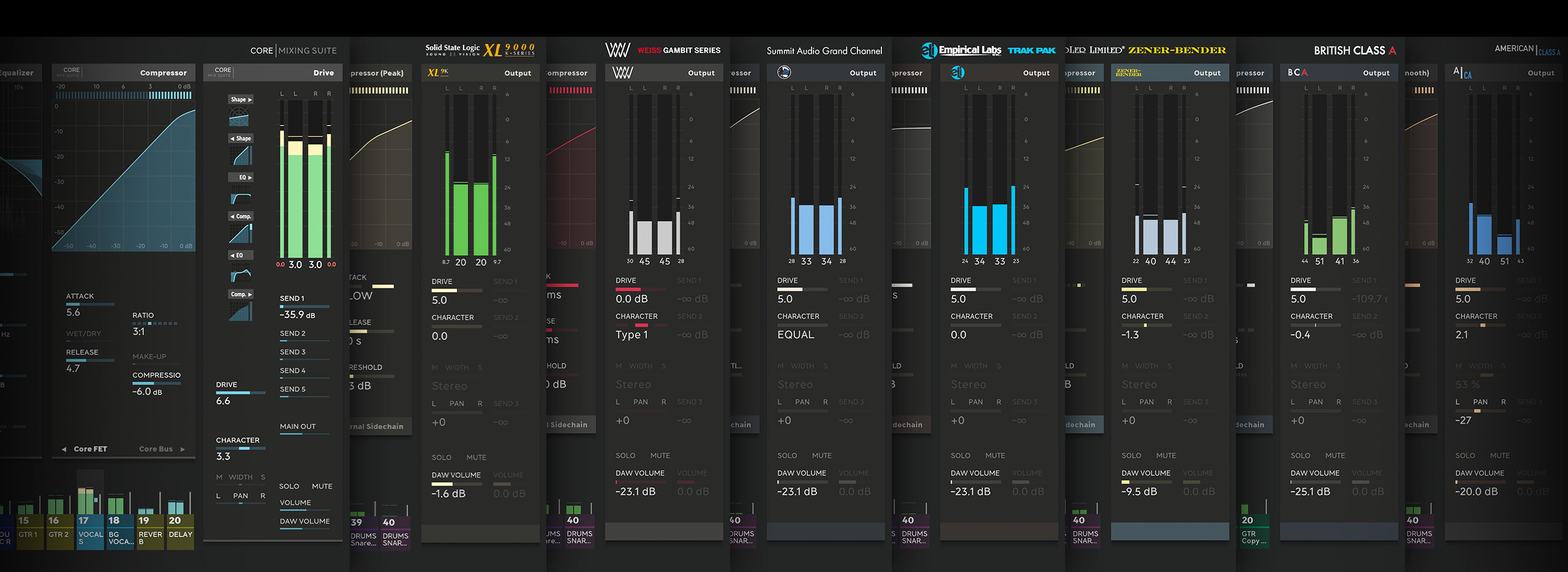Click the Zener-Bender logo in the Output header
The width and height of the screenshot is (1568, 572).
(1128, 73)
